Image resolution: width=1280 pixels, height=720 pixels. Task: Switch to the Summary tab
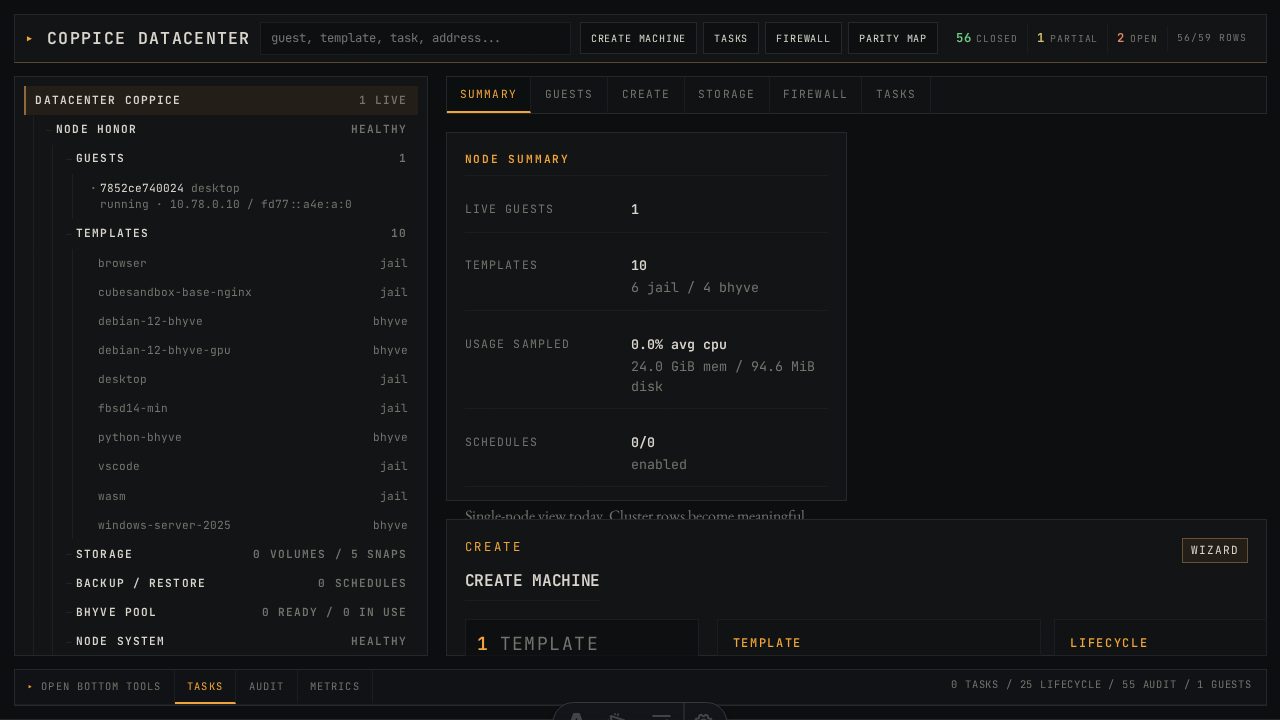(489, 95)
